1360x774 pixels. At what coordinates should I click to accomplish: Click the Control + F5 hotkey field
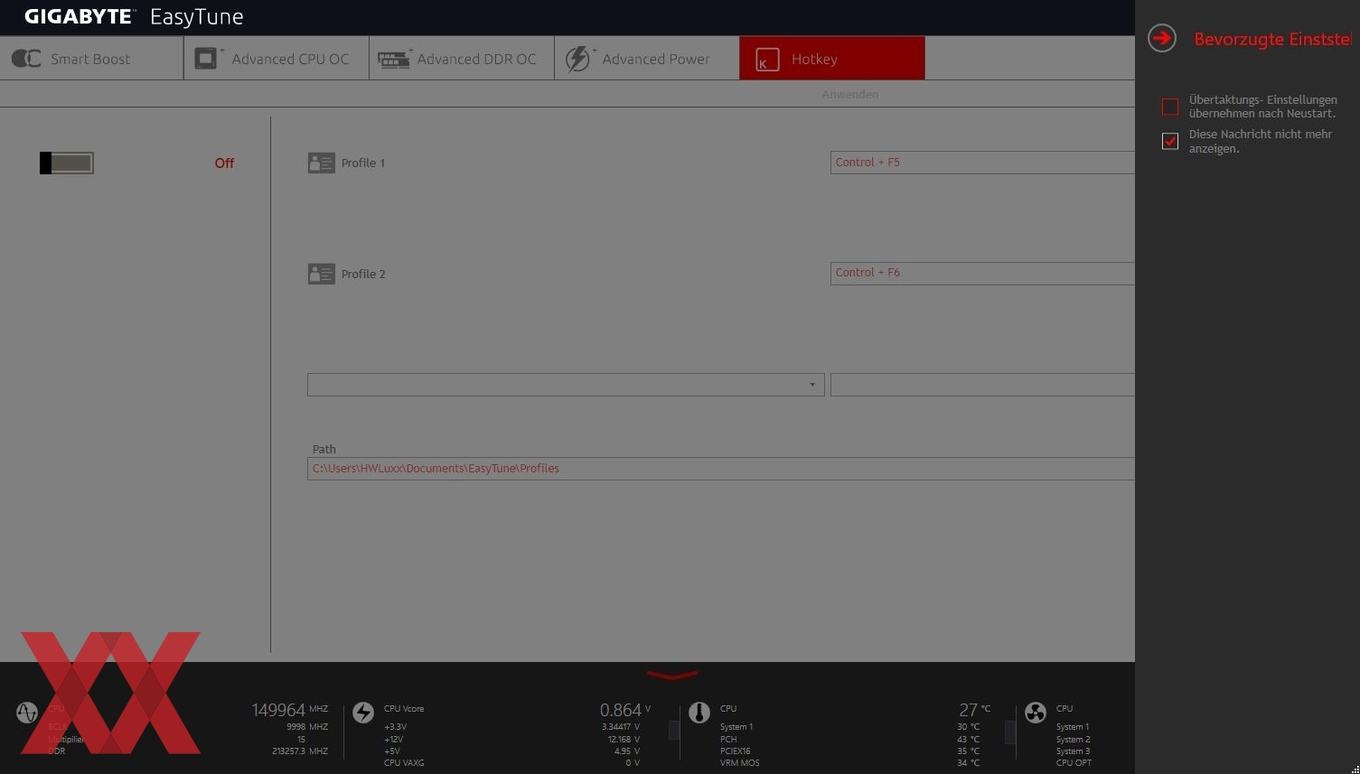pyautogui.click(x=982, y=162)
